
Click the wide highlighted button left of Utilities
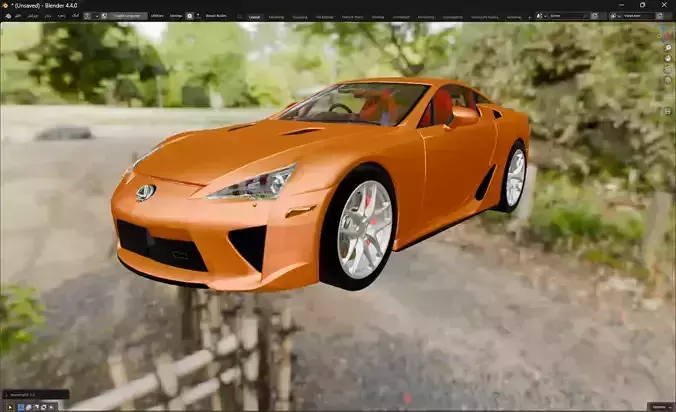[x=127, y=16]
